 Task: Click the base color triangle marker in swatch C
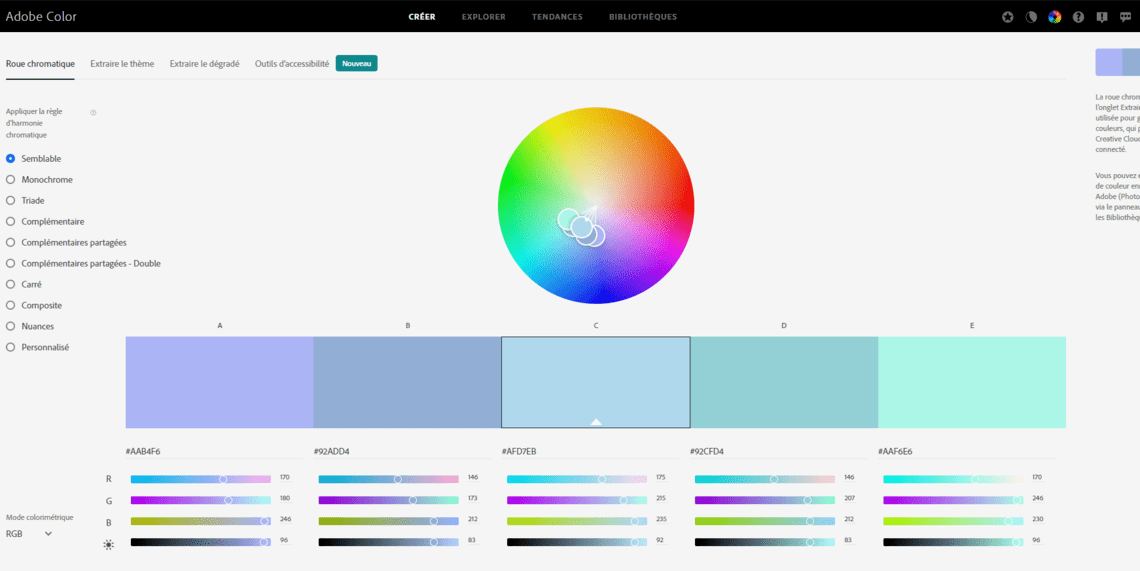coord(596,421)
